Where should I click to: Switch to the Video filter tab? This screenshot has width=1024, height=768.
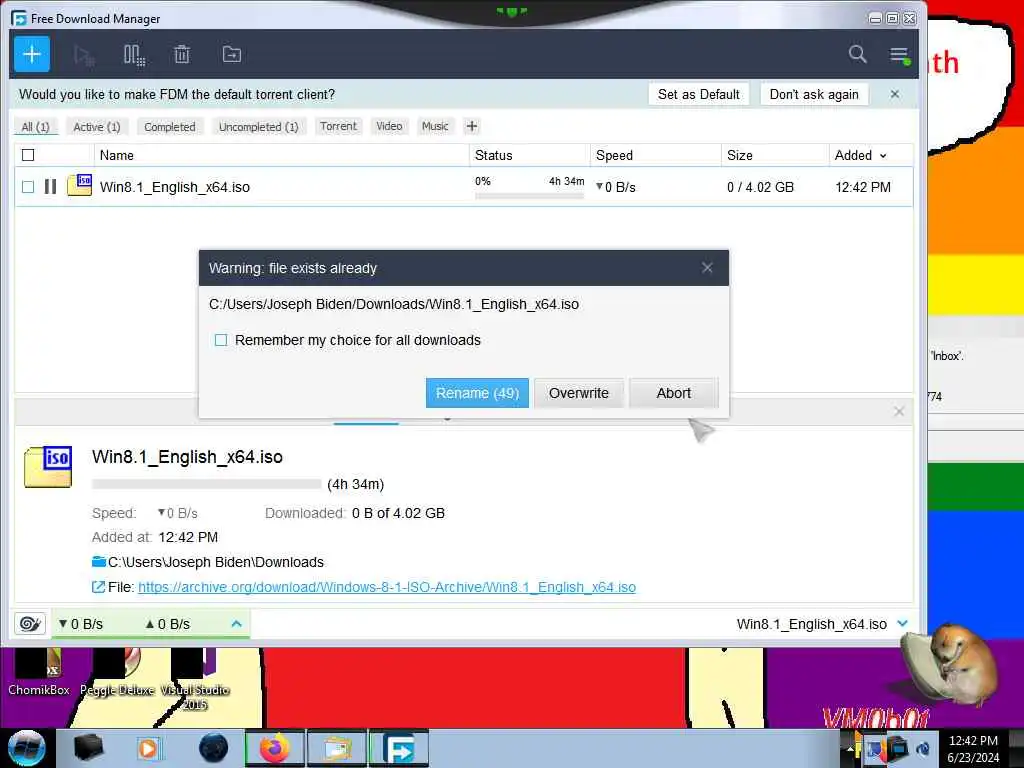389,126
